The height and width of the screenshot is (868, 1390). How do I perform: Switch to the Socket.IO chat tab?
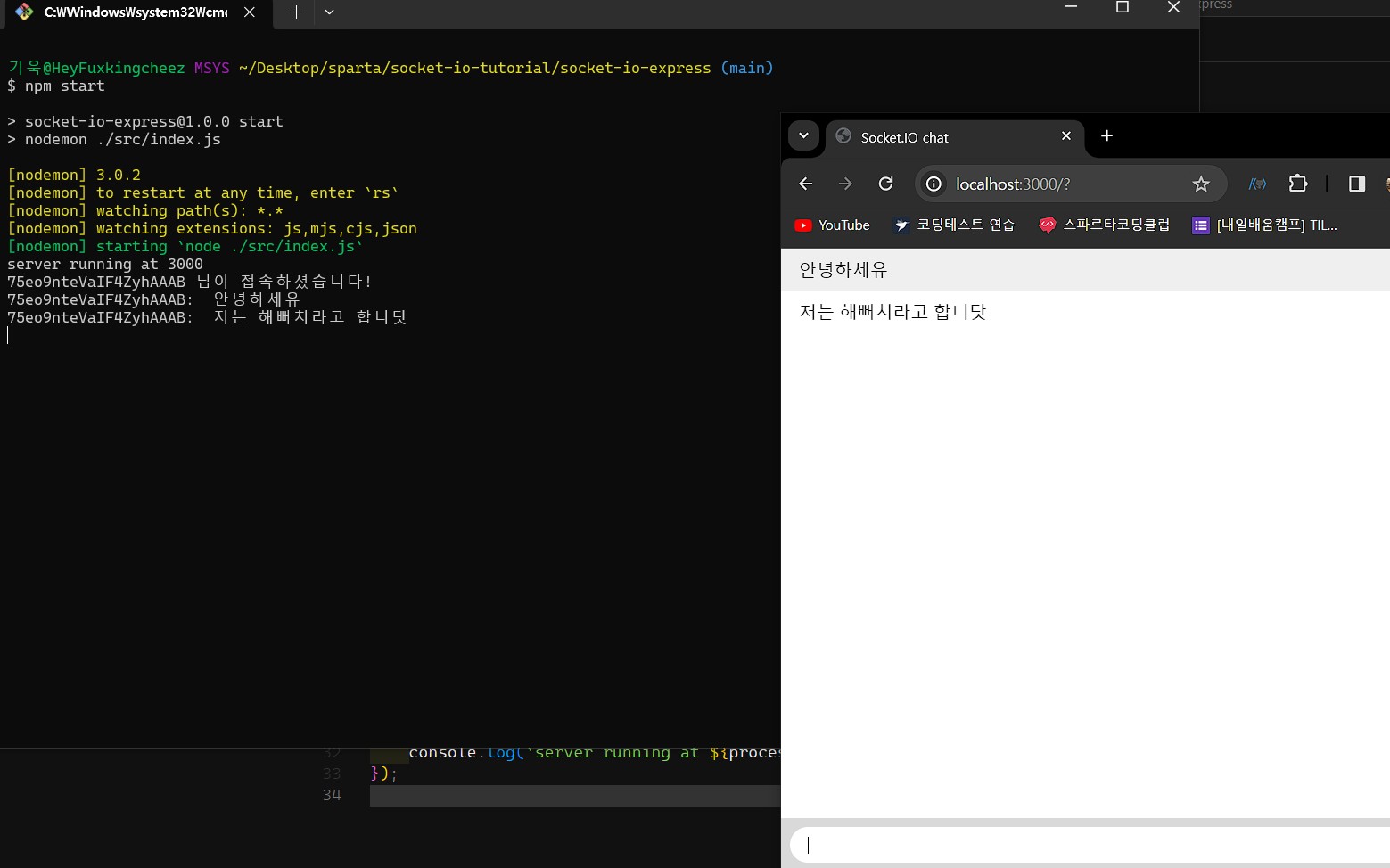click(955, 137)
